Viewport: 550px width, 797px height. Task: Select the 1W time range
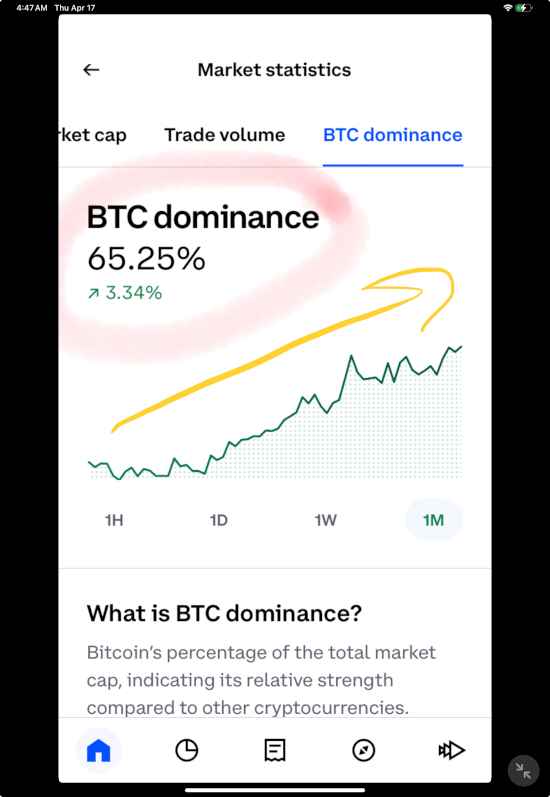(325, 520)
